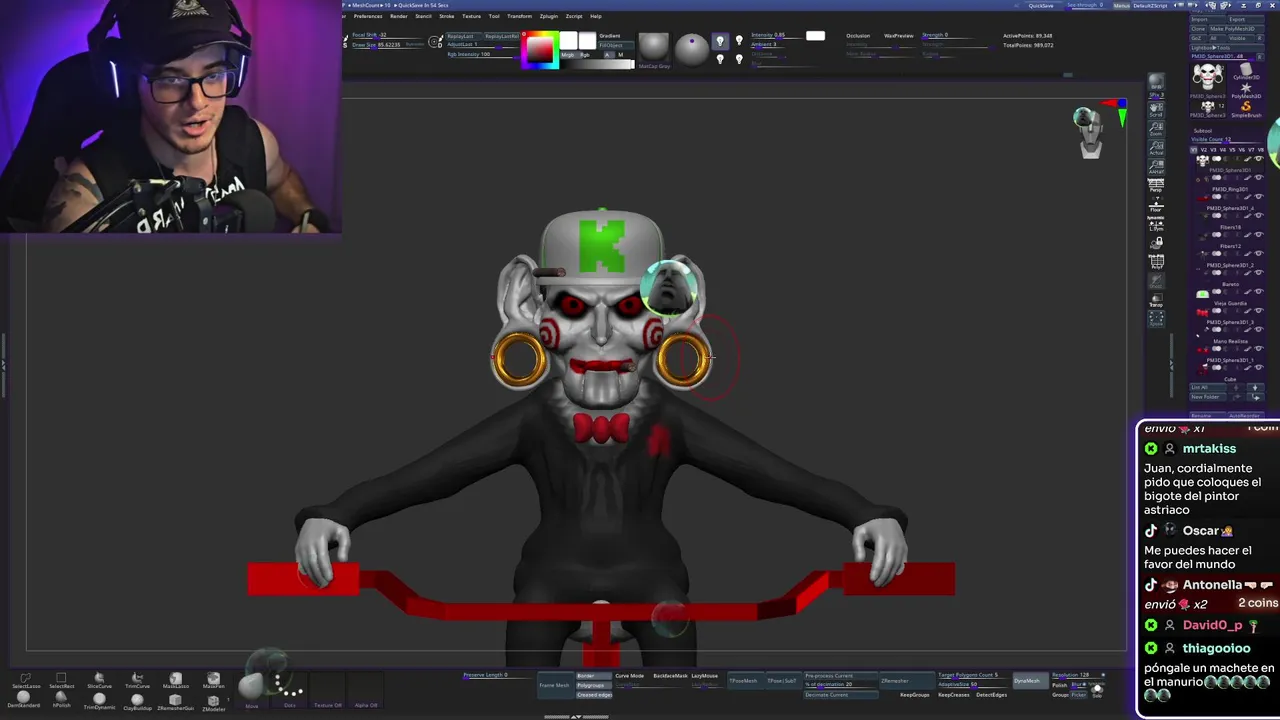Open the Preferences menu

pyautogui.click(x=367, y=16)
